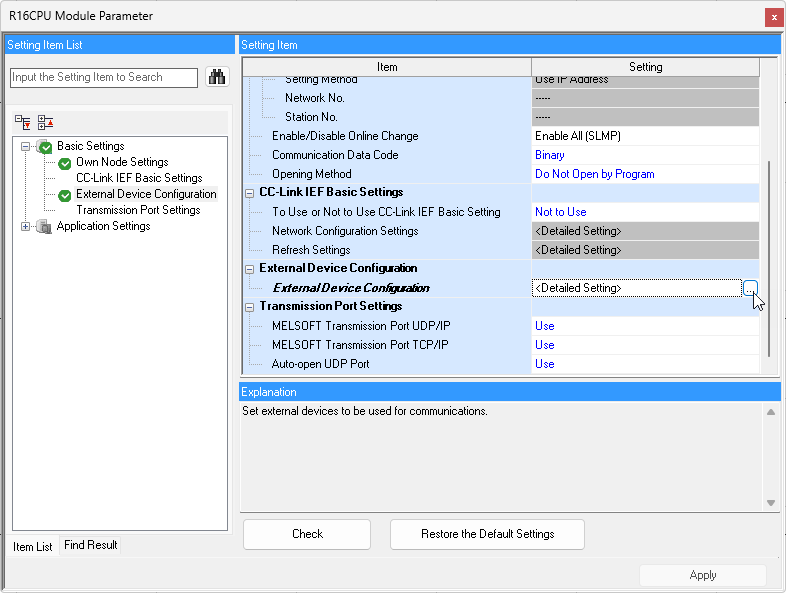The height and width of the screenshot is (593, 786).
Task: Click the Check button
Action: (307, 534)
